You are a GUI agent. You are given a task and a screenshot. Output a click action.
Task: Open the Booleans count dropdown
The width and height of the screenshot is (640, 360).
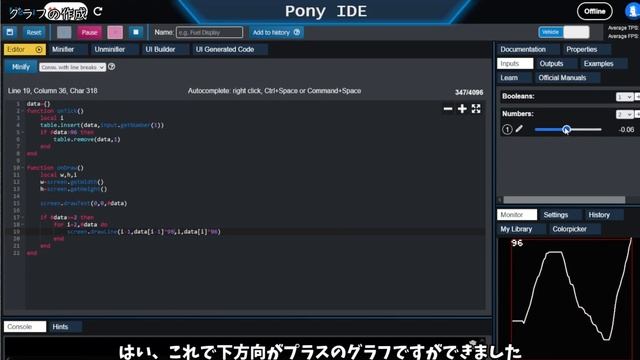624,97
